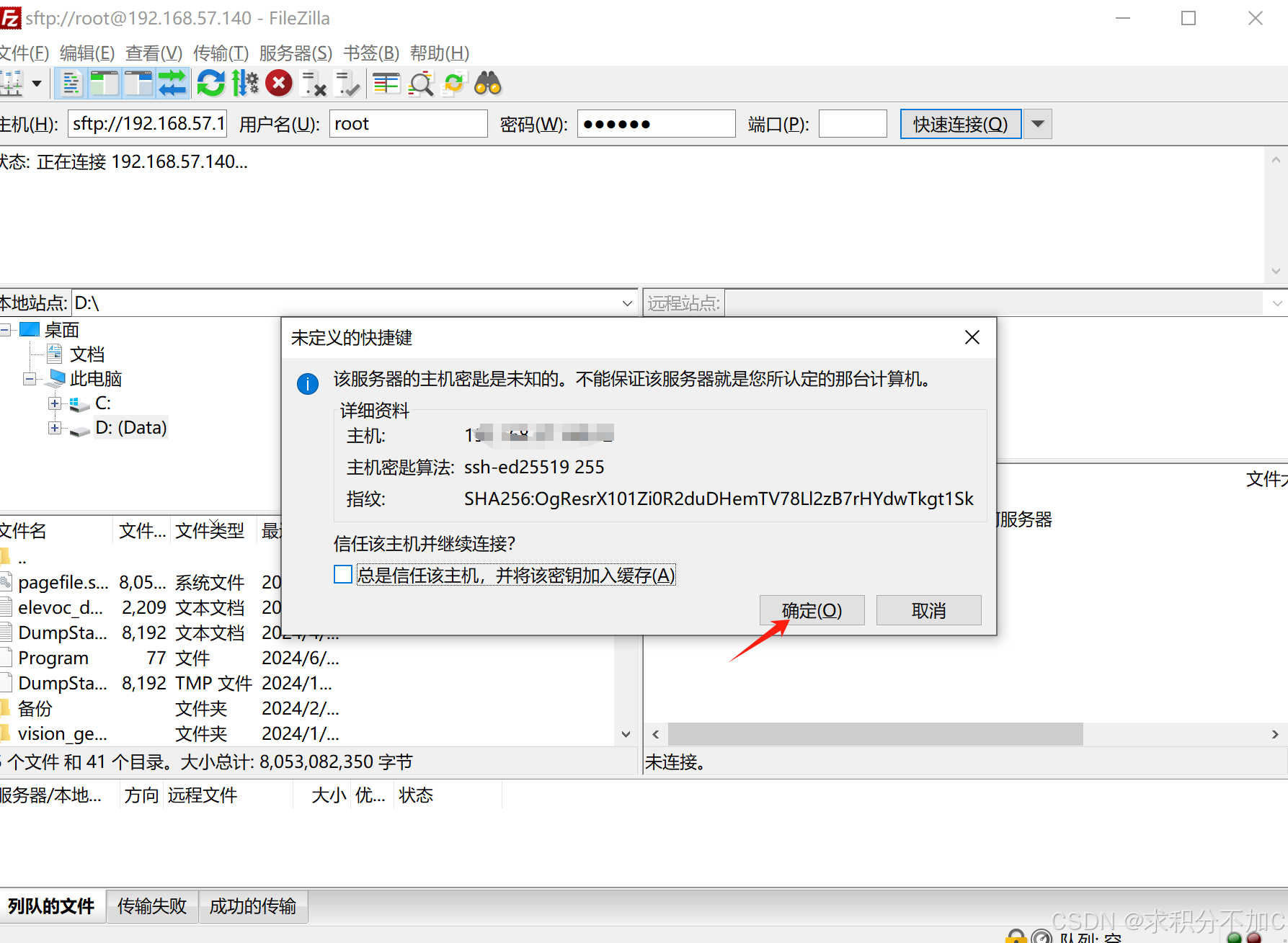Toggle the remote directory tree view icon

tap(138, 84)
